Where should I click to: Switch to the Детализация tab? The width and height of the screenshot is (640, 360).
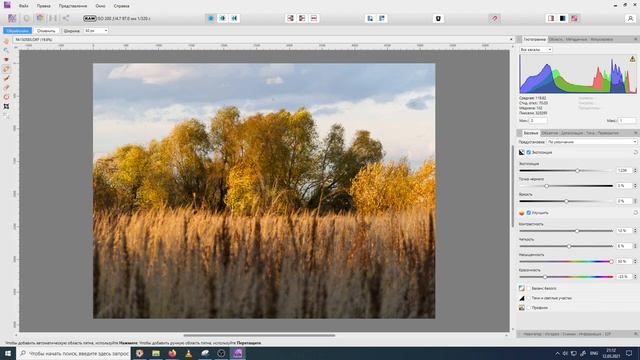[x=572, y=133]
